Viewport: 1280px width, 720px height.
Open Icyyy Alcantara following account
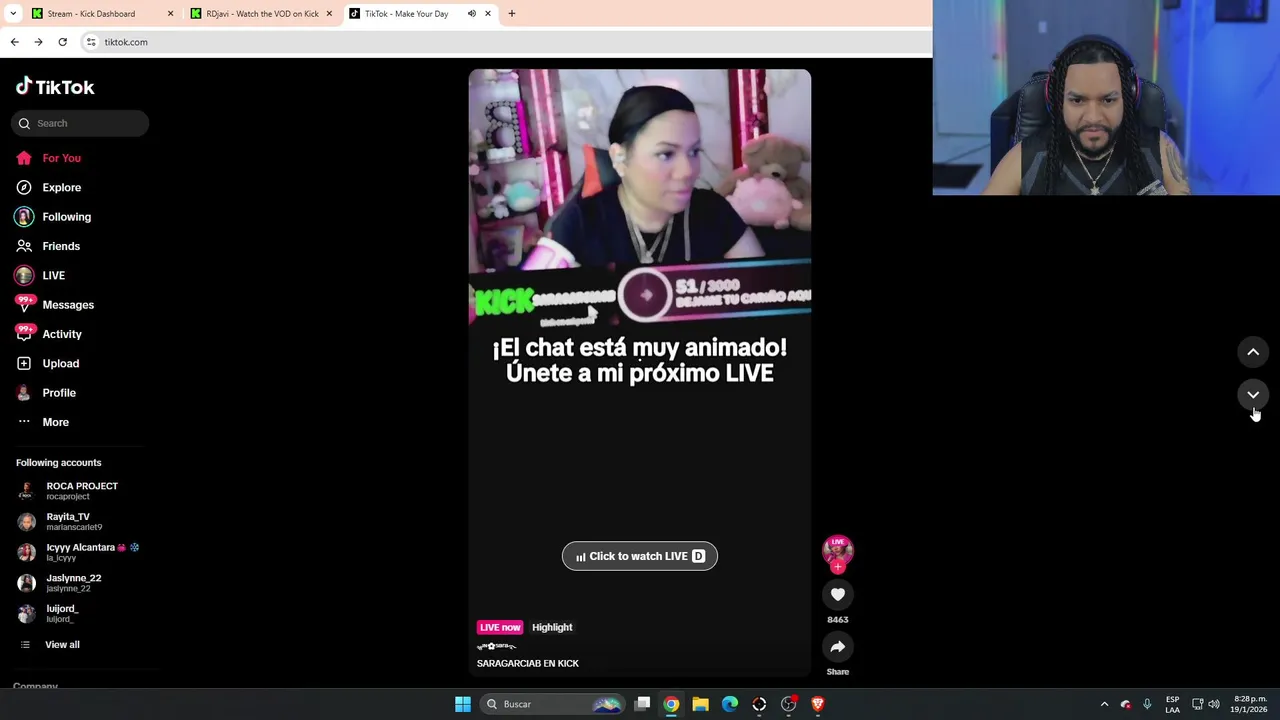tap(78, 552)
